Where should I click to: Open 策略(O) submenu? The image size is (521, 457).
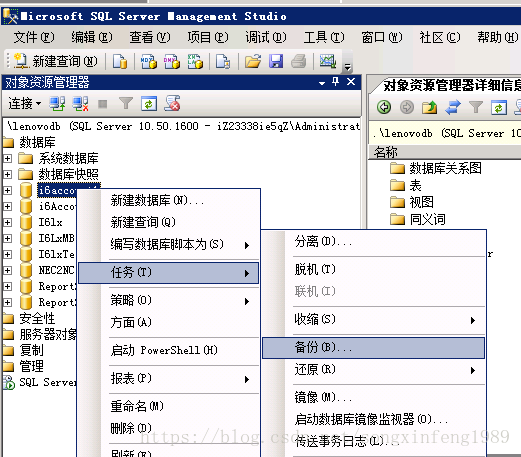(168, 301)
